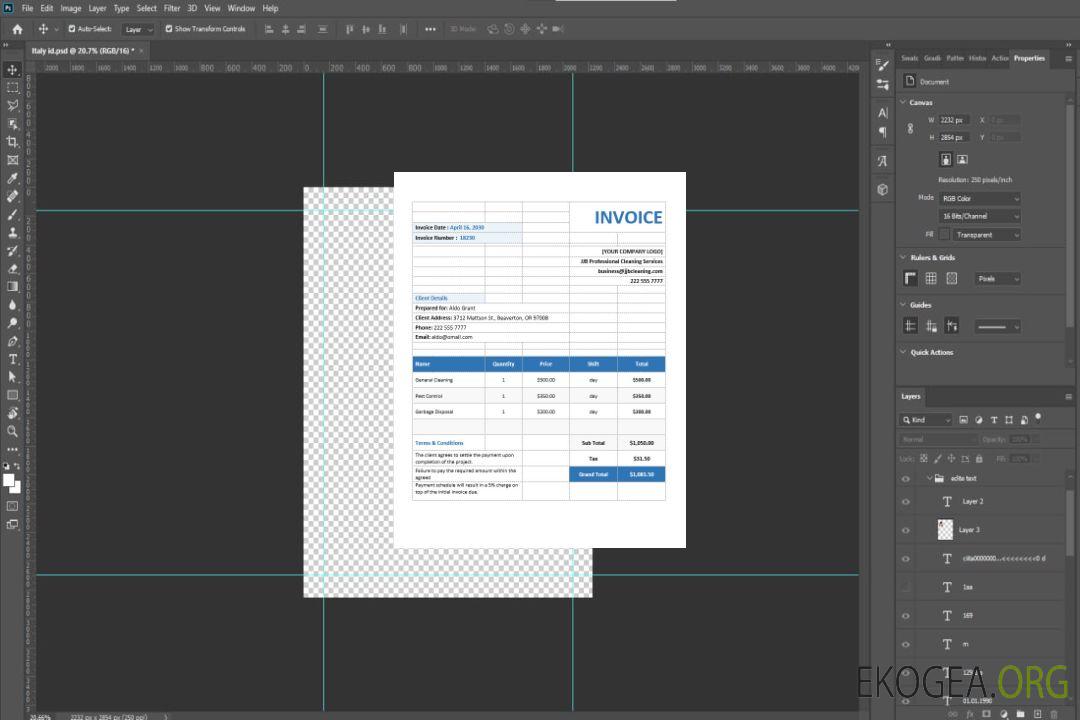Set canvas to landscape orientation
Image resolution: width=1080 pixels, height=720 pixels.
pyautogui.click(x=962, y=159)
